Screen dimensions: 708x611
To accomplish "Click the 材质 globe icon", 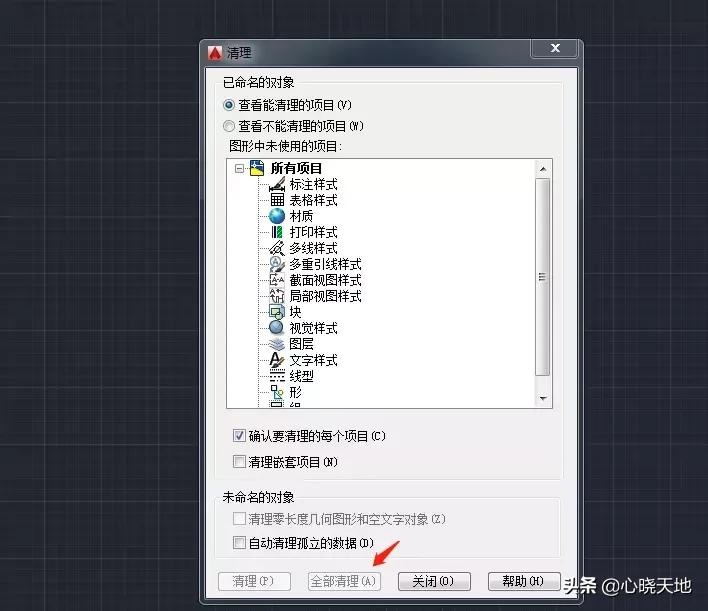I will [x=277, y=216].
